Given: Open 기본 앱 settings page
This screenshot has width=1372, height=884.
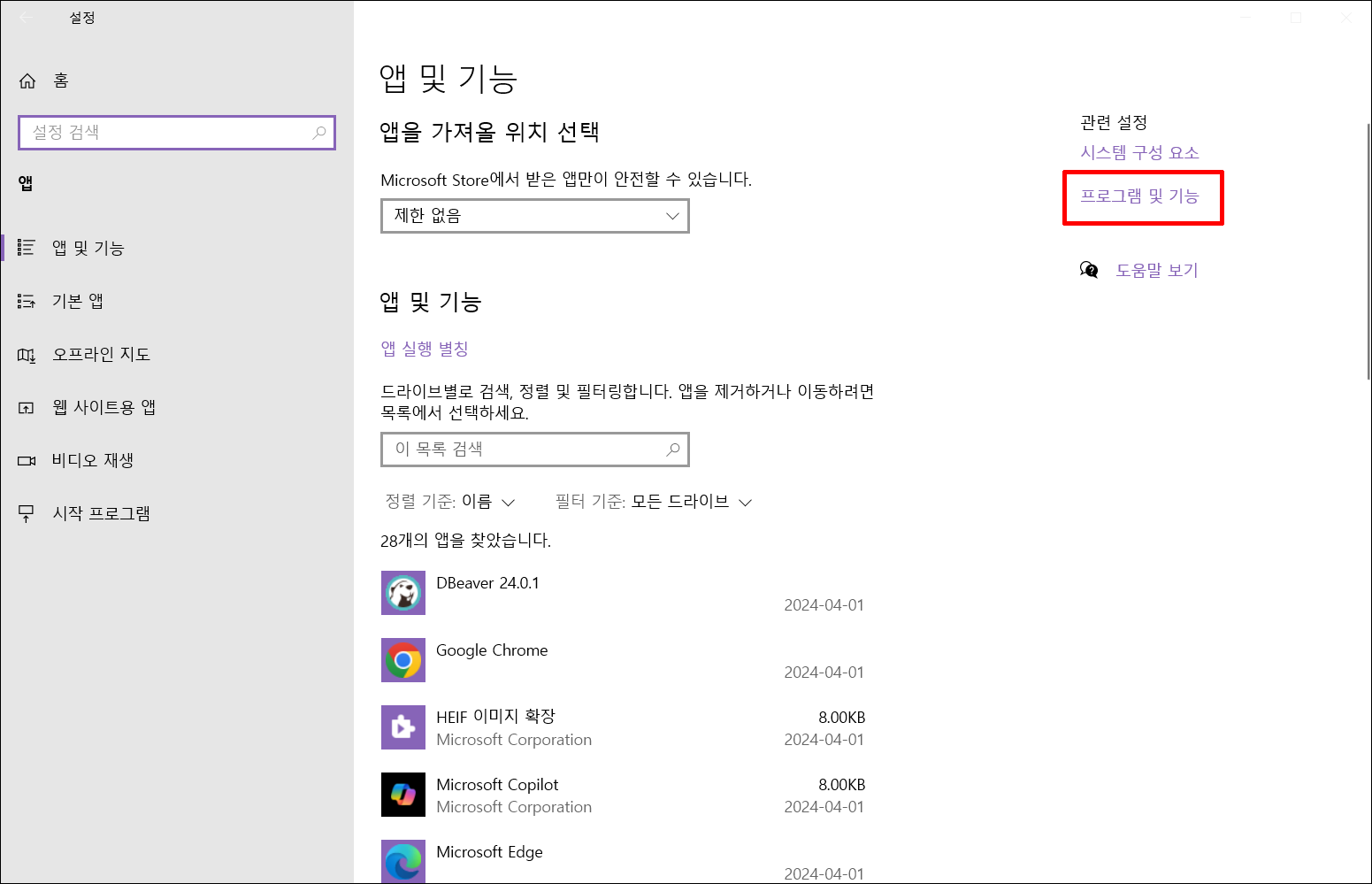Looking at the screenshot, I should (x=177, y=302).
